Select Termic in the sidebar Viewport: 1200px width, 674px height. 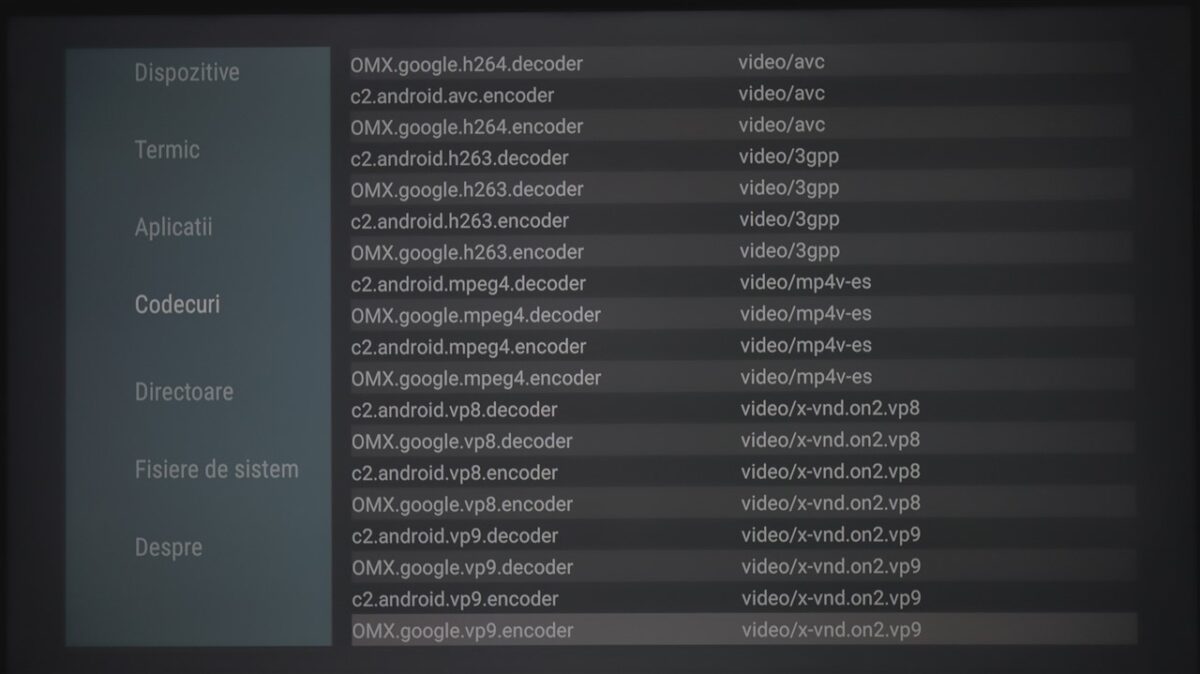click(x=167, y=150)
